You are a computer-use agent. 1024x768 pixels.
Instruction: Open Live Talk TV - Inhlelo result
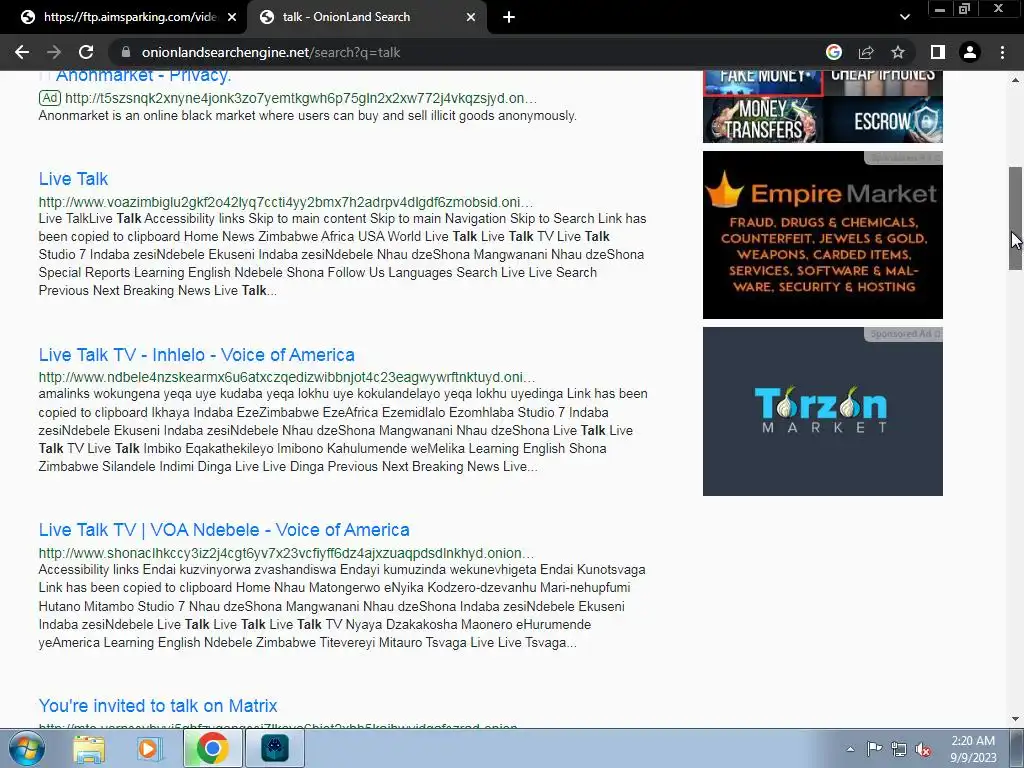[197, 355]
